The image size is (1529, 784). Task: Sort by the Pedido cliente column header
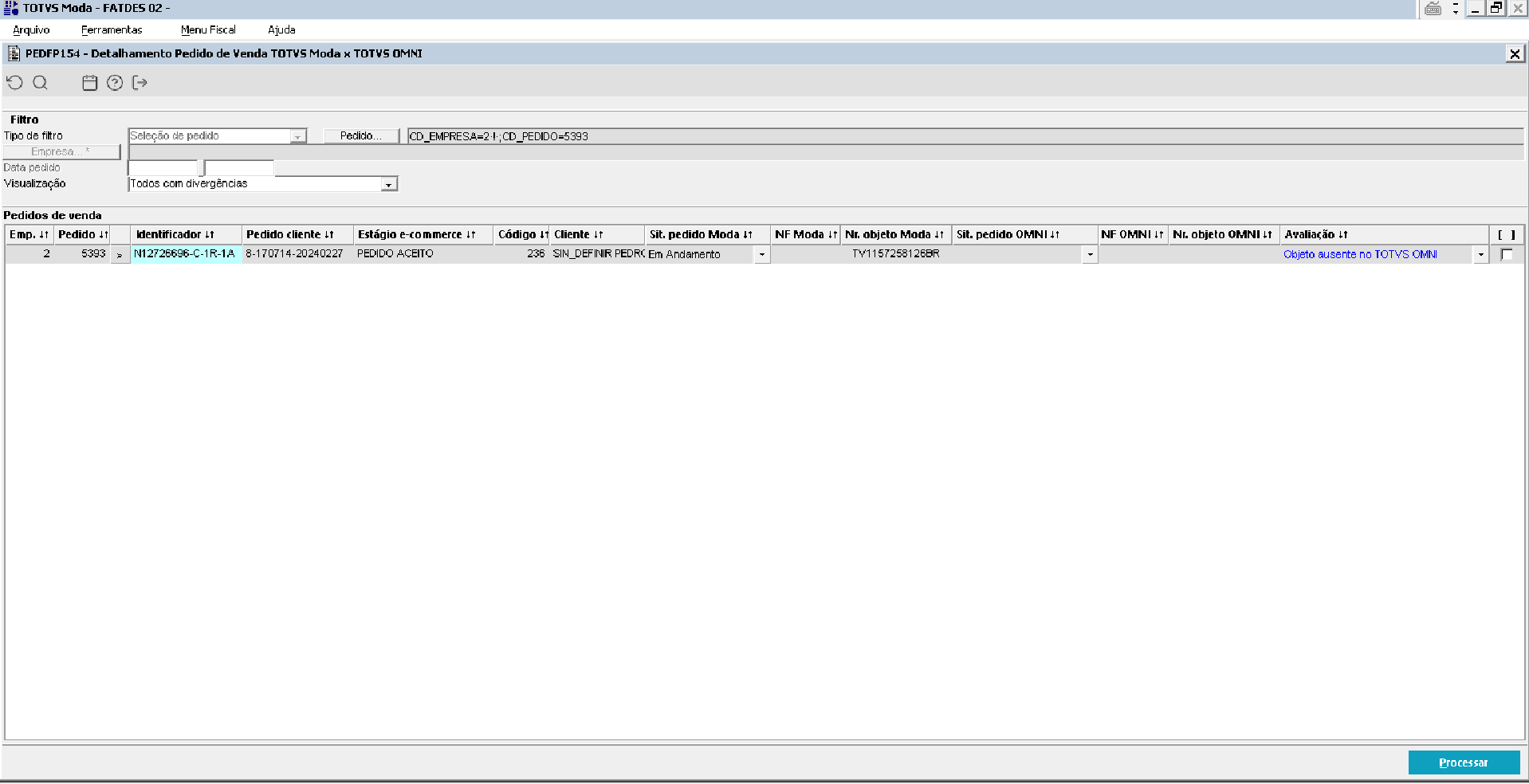297,234
